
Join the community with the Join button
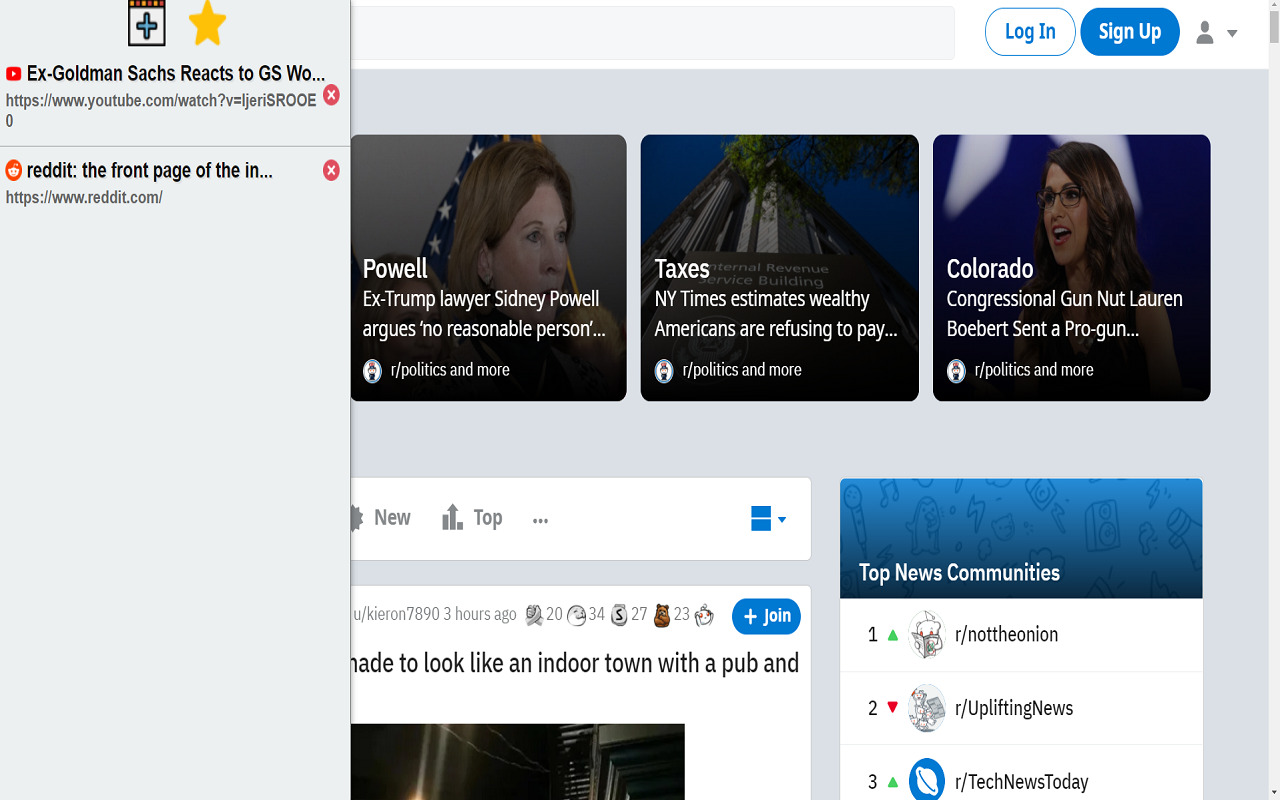[x=766, y=616]
